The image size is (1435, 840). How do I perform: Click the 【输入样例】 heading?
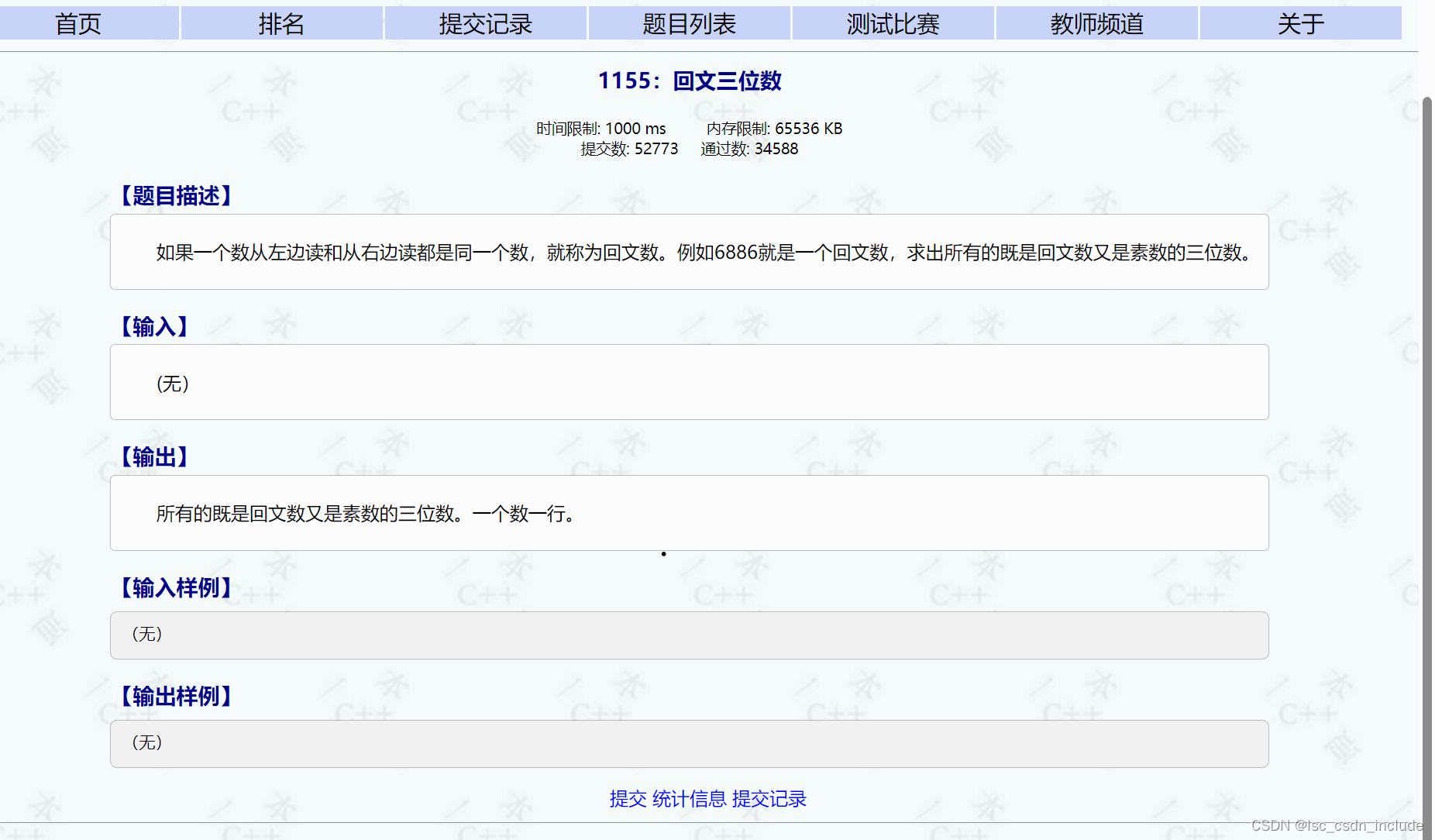(x=177, y=588)
